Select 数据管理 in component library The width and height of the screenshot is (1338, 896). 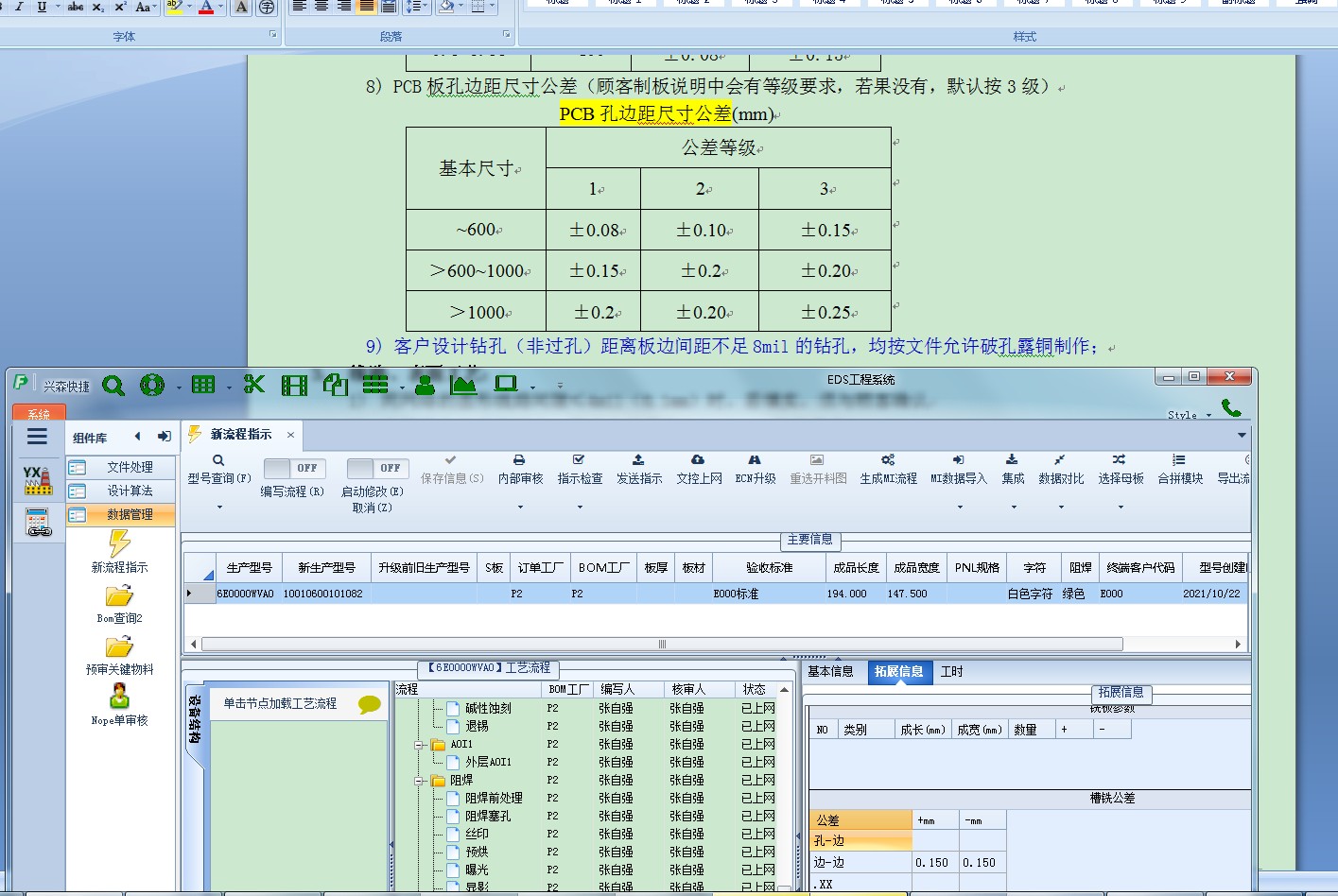click(x=121, y=514)
